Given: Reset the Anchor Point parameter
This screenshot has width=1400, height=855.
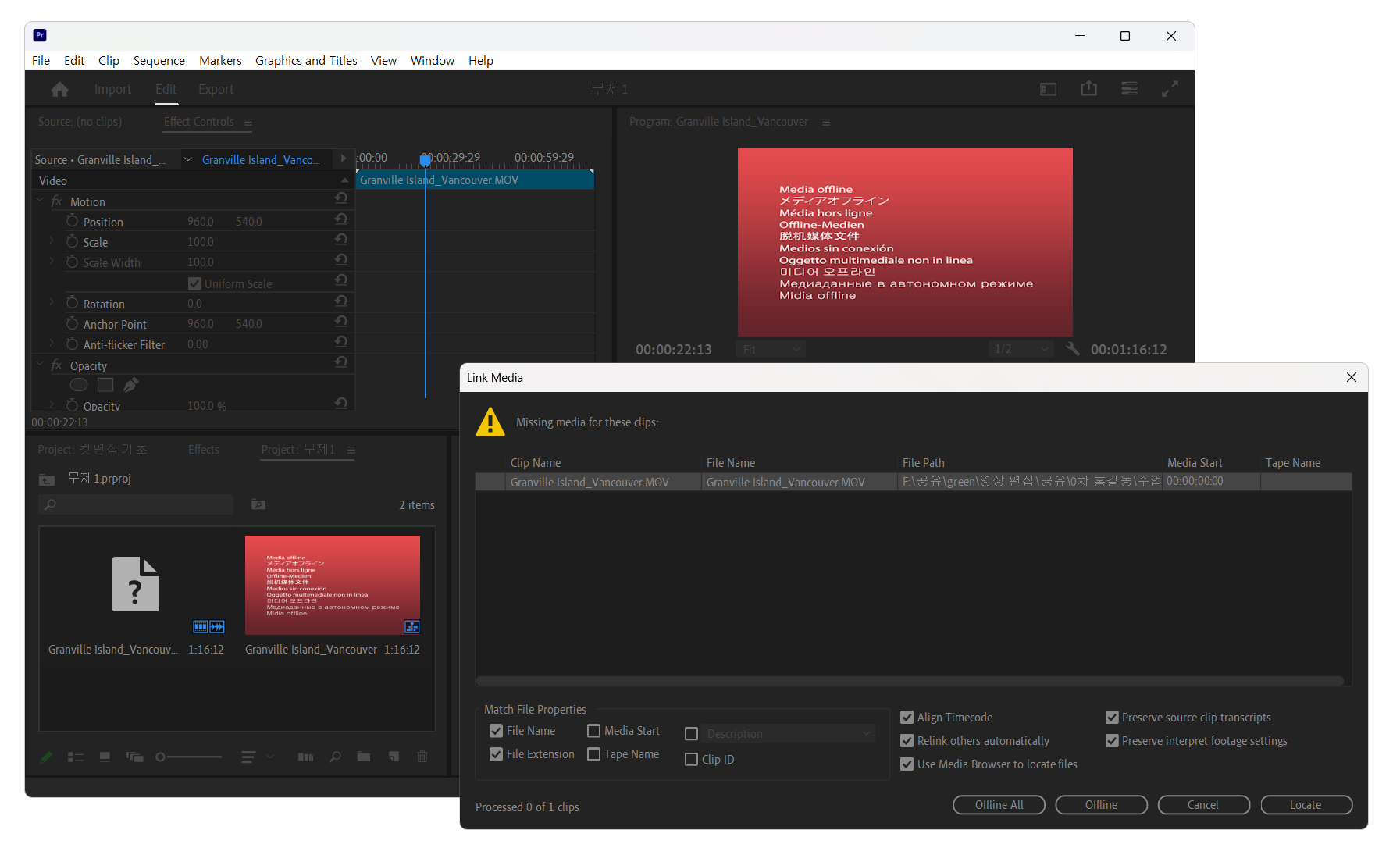Looking at the screenshot, I should (341, 321).
